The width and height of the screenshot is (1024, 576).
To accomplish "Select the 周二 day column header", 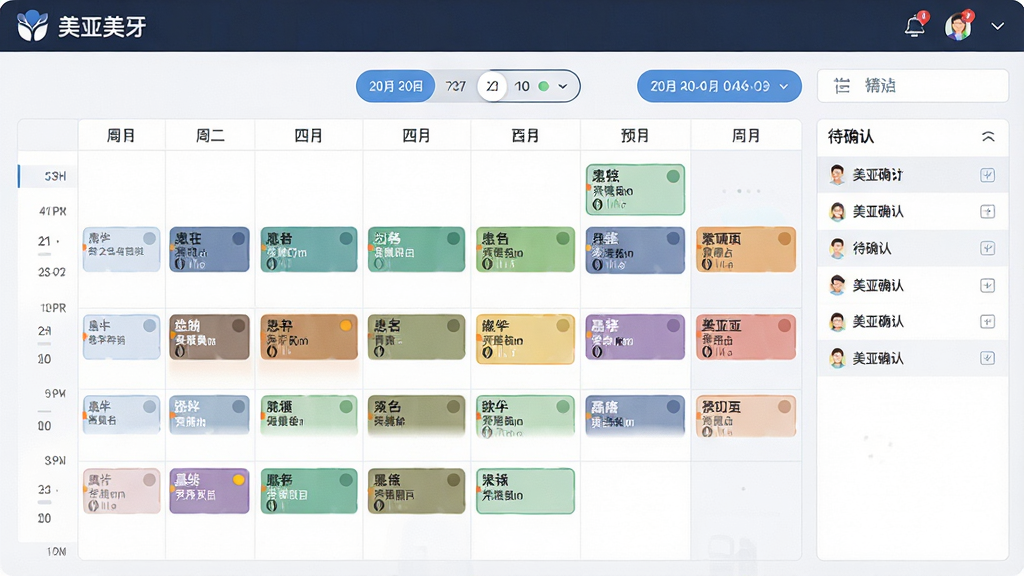I will (210, 136).
